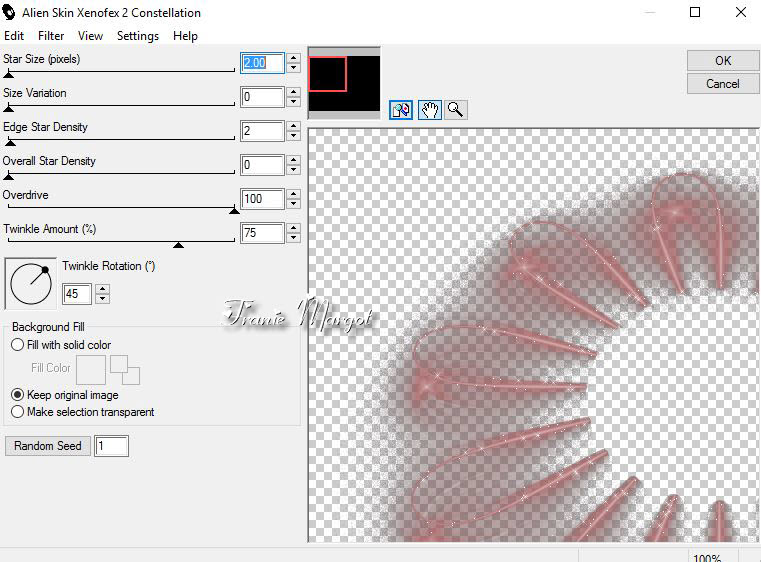The width and height of the screenshot is (761, 562).
Task: Click the Twinkle Amount slider handle
Action: (178, 244)
